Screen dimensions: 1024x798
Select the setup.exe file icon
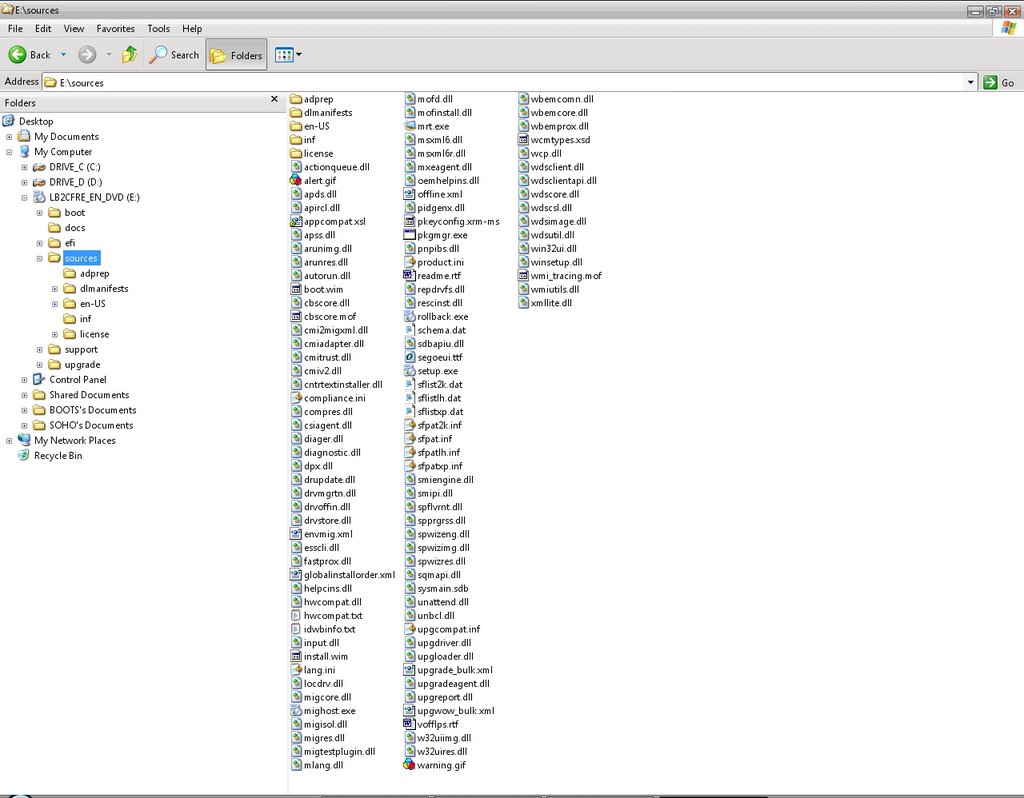(x=409, y=371)
